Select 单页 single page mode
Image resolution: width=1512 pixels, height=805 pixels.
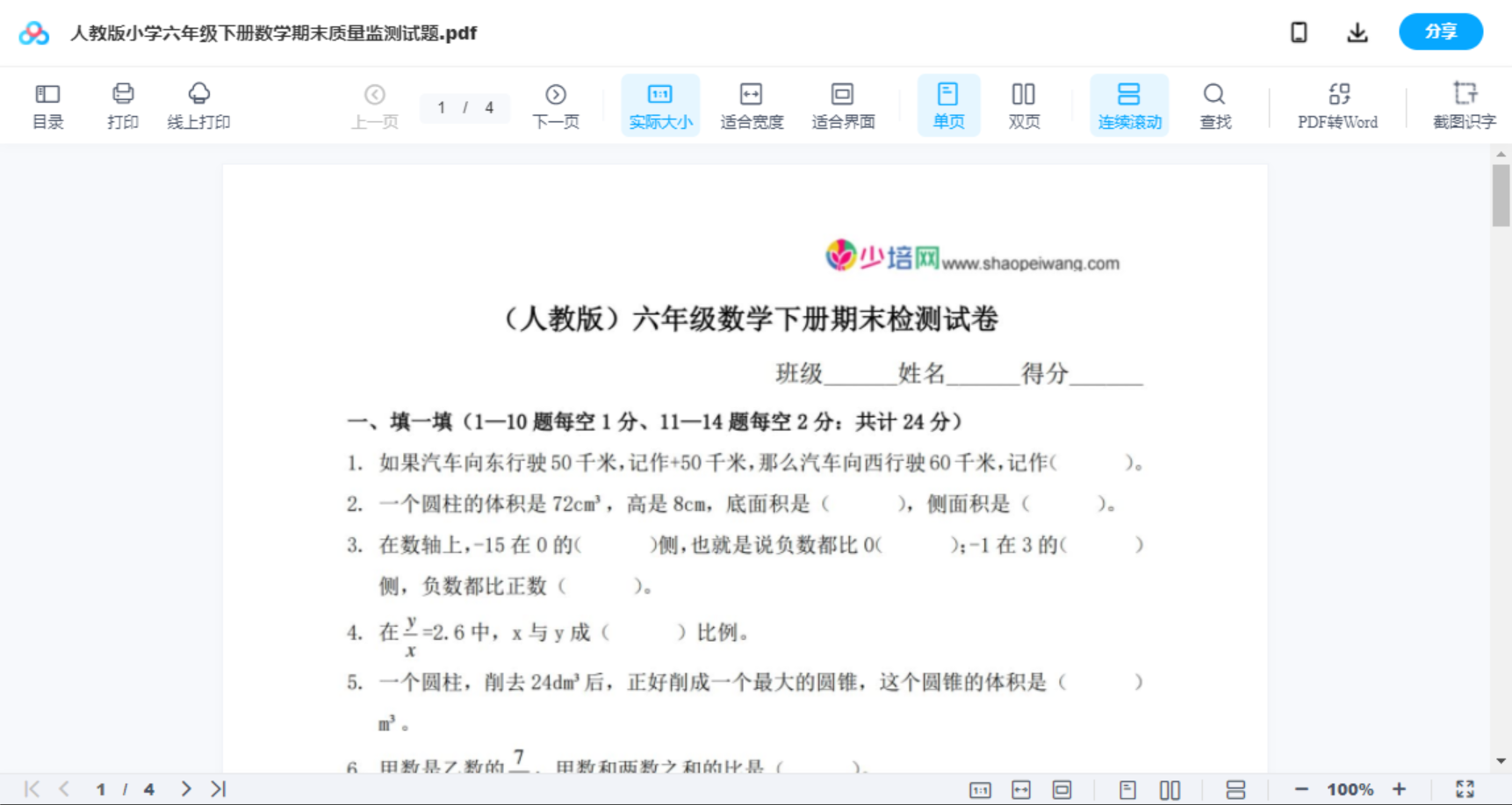click(x=948, y=104)
